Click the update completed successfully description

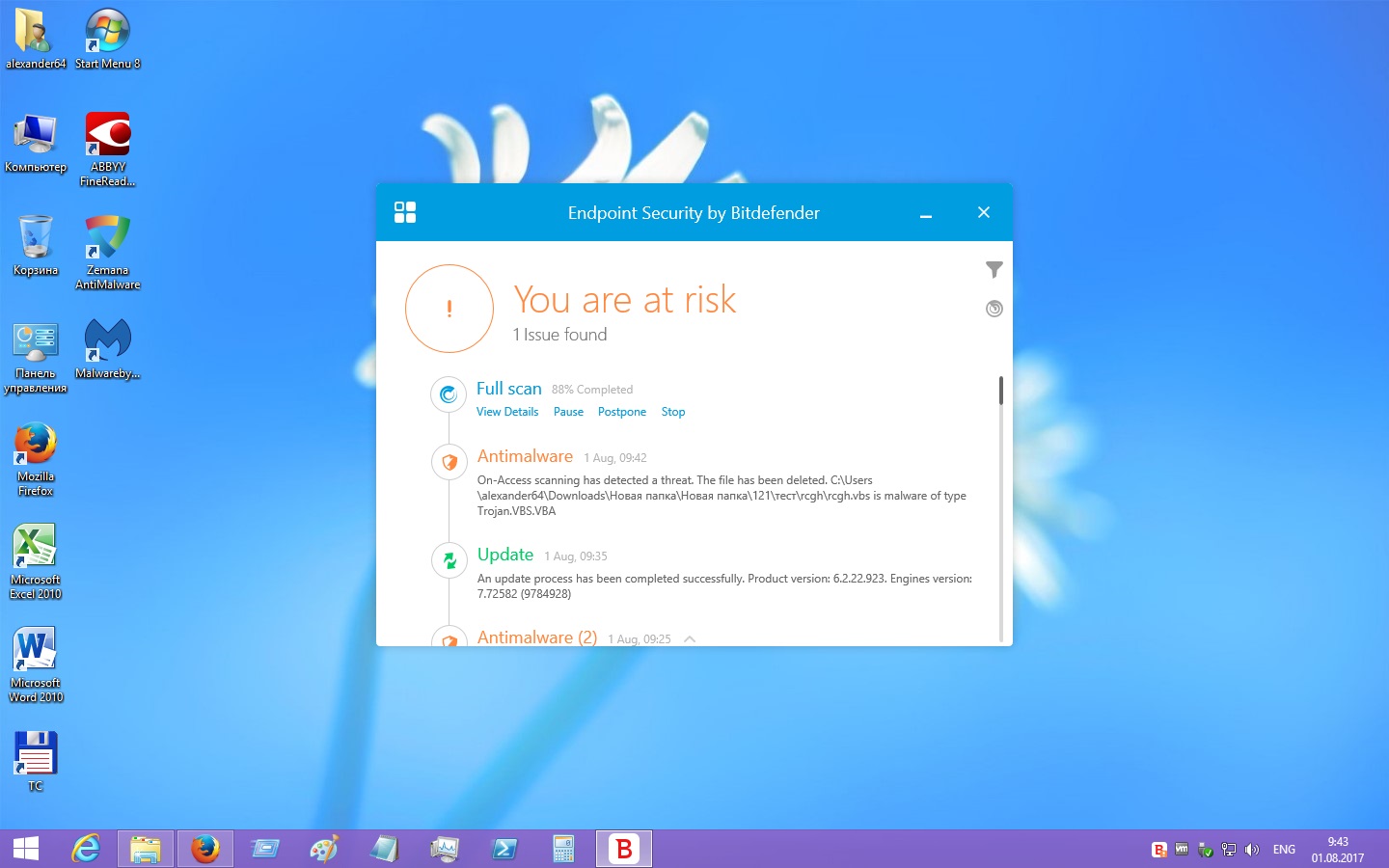coord(724,586)
